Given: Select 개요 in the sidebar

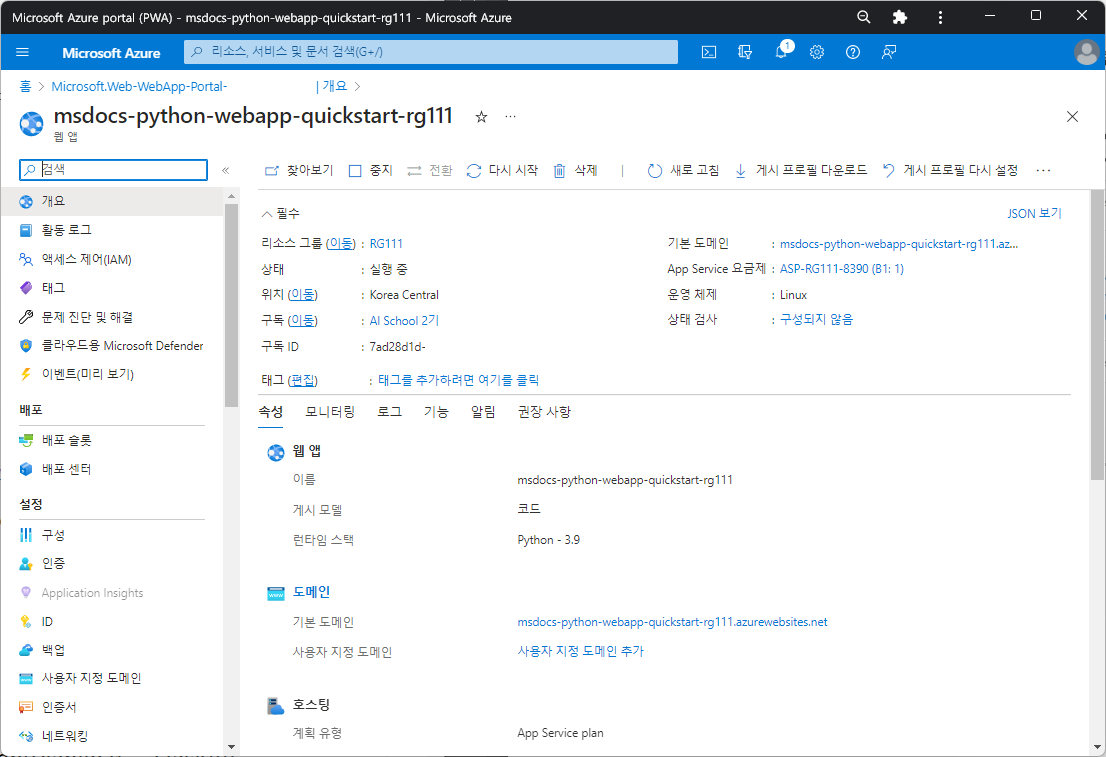Looking at the screenshot, I should click(x=112, y=201).
